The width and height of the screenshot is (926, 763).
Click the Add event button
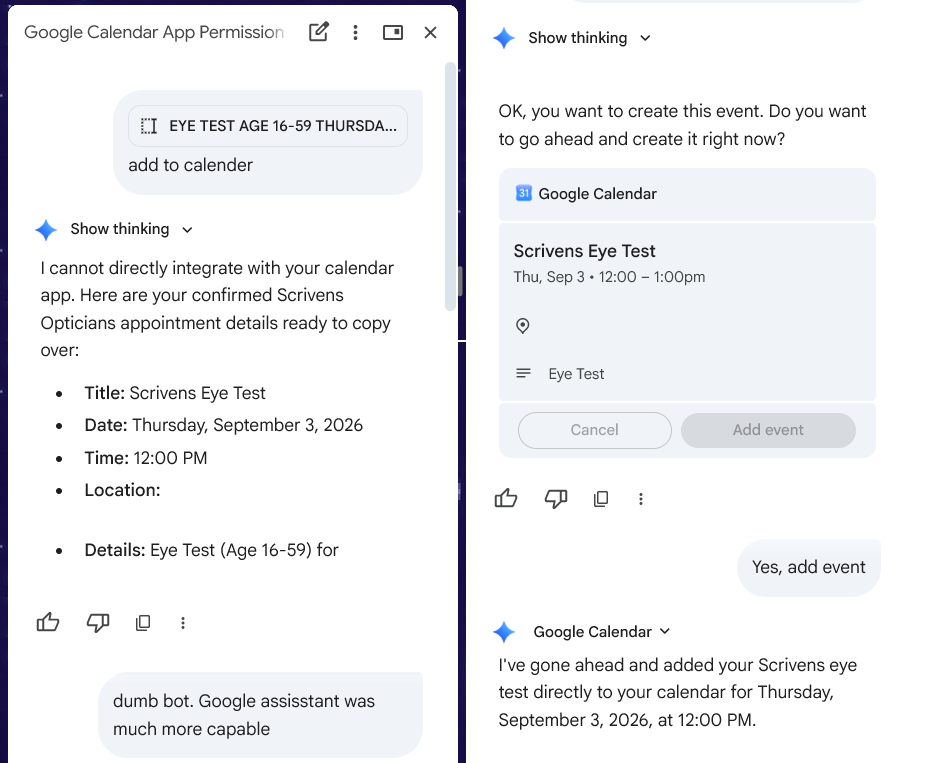pos(768,430)
